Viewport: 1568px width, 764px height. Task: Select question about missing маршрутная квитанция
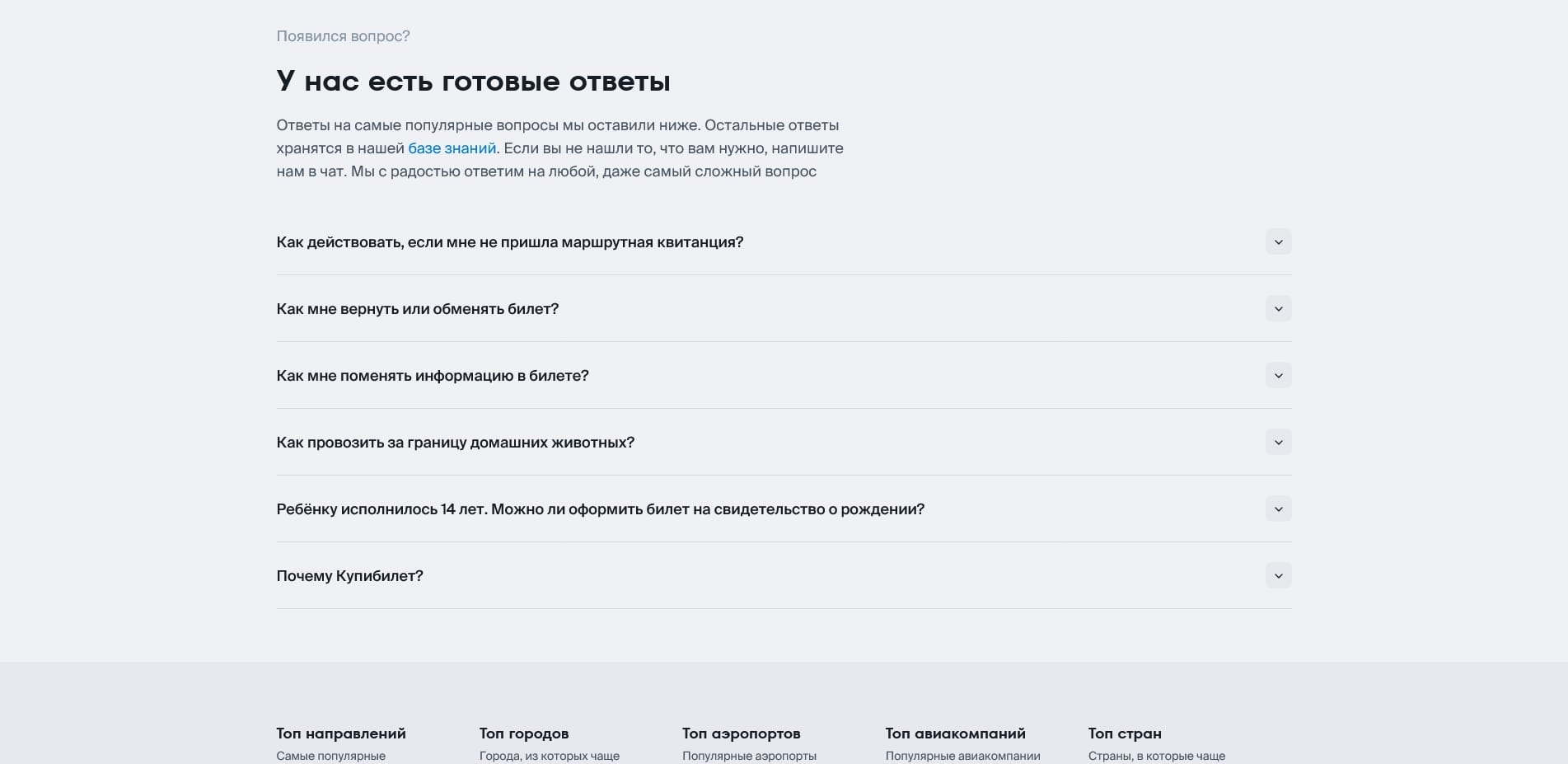(509, 242)
